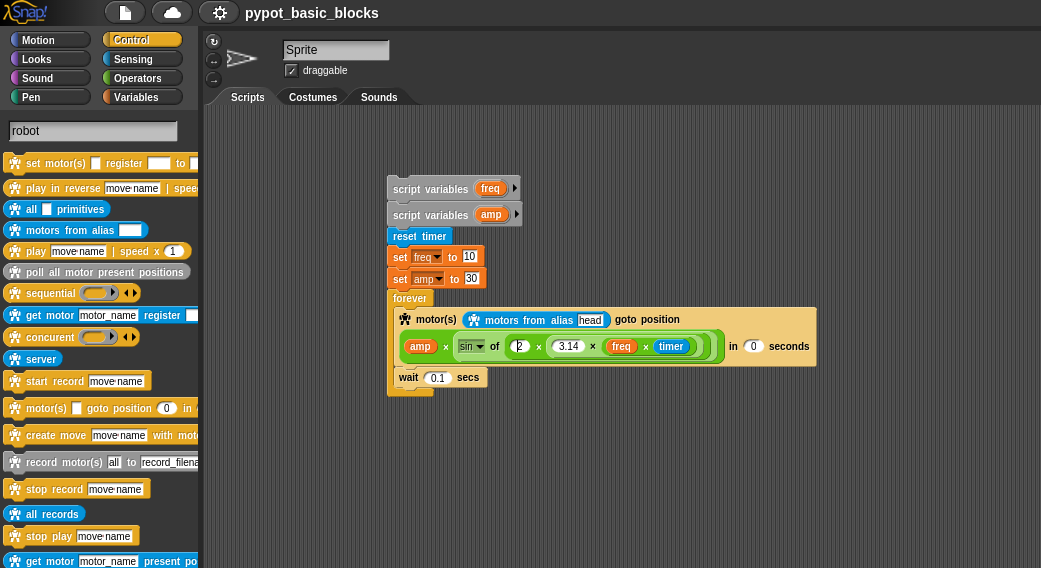The width and height of the screenshot is (1041, 568).
Task: Select the Variables block category
Action: tap(142, 97)
